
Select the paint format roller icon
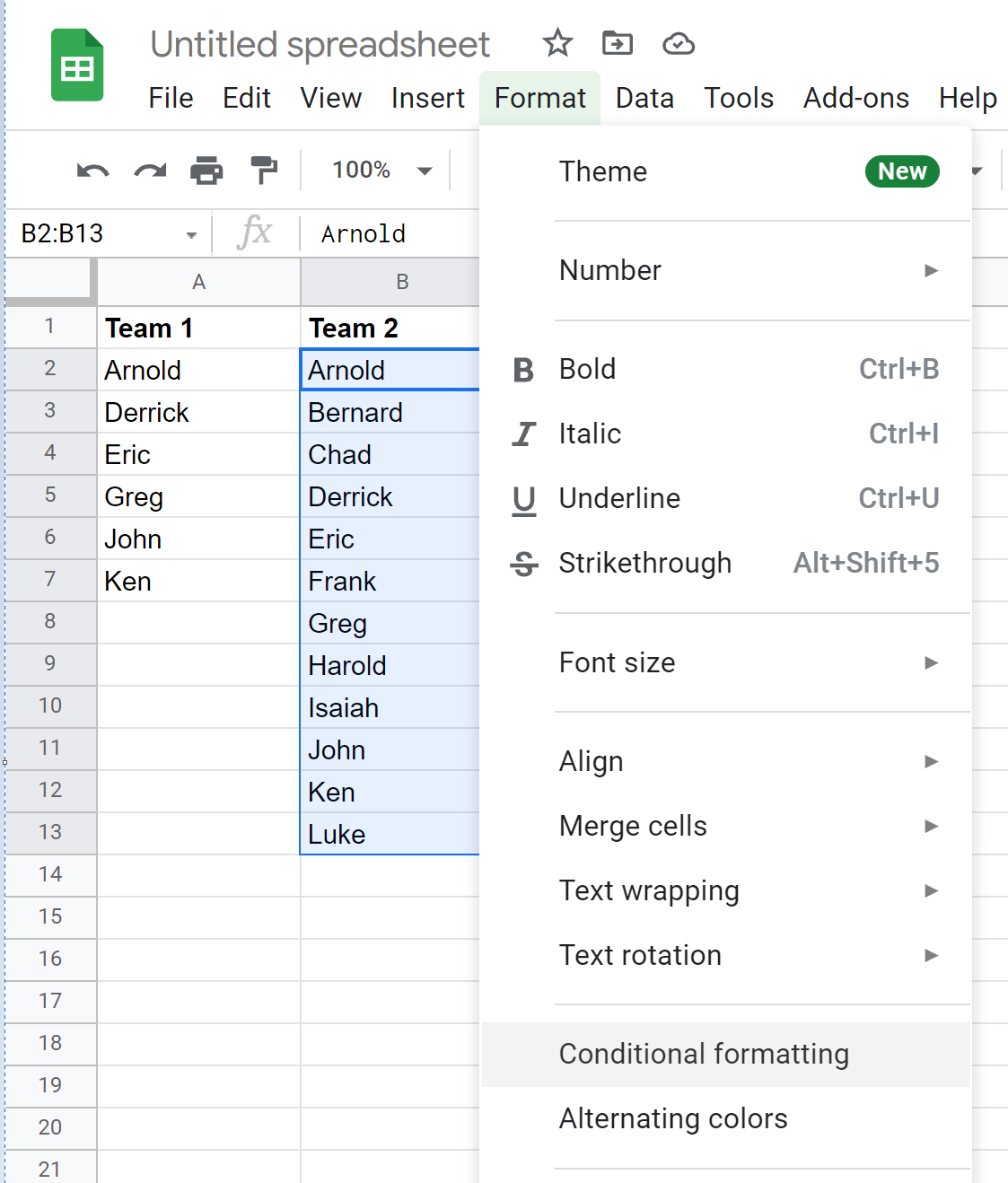point(264,171)
